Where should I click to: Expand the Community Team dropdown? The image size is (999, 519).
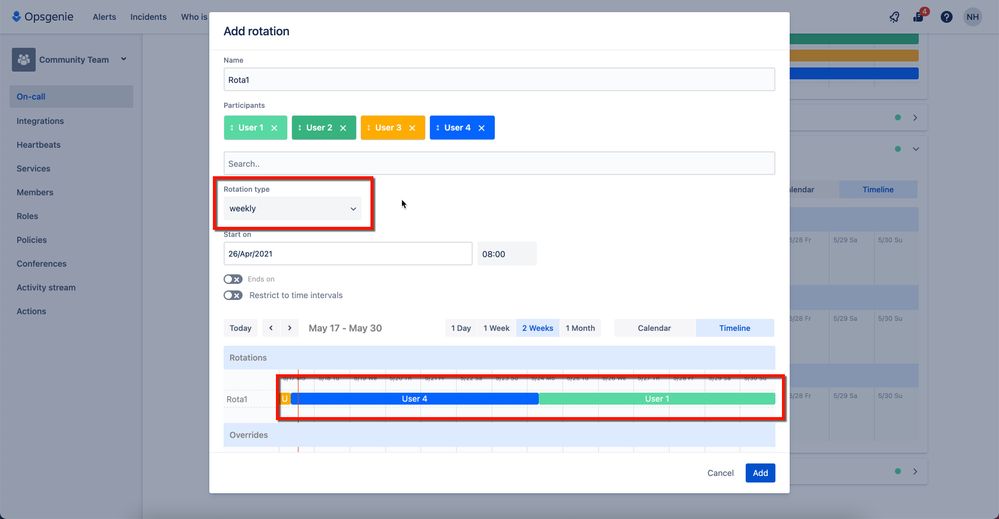click(124, 59)
